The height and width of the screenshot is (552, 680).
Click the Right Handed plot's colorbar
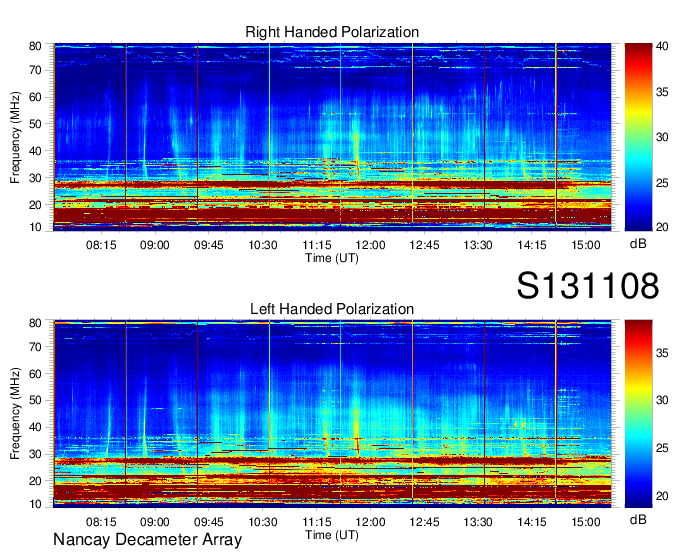coord(638,137)
